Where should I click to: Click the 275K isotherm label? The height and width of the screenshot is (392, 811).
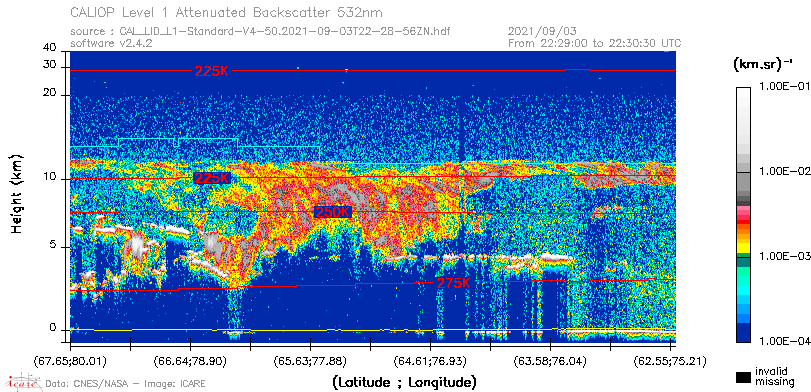tap(454, 283)
